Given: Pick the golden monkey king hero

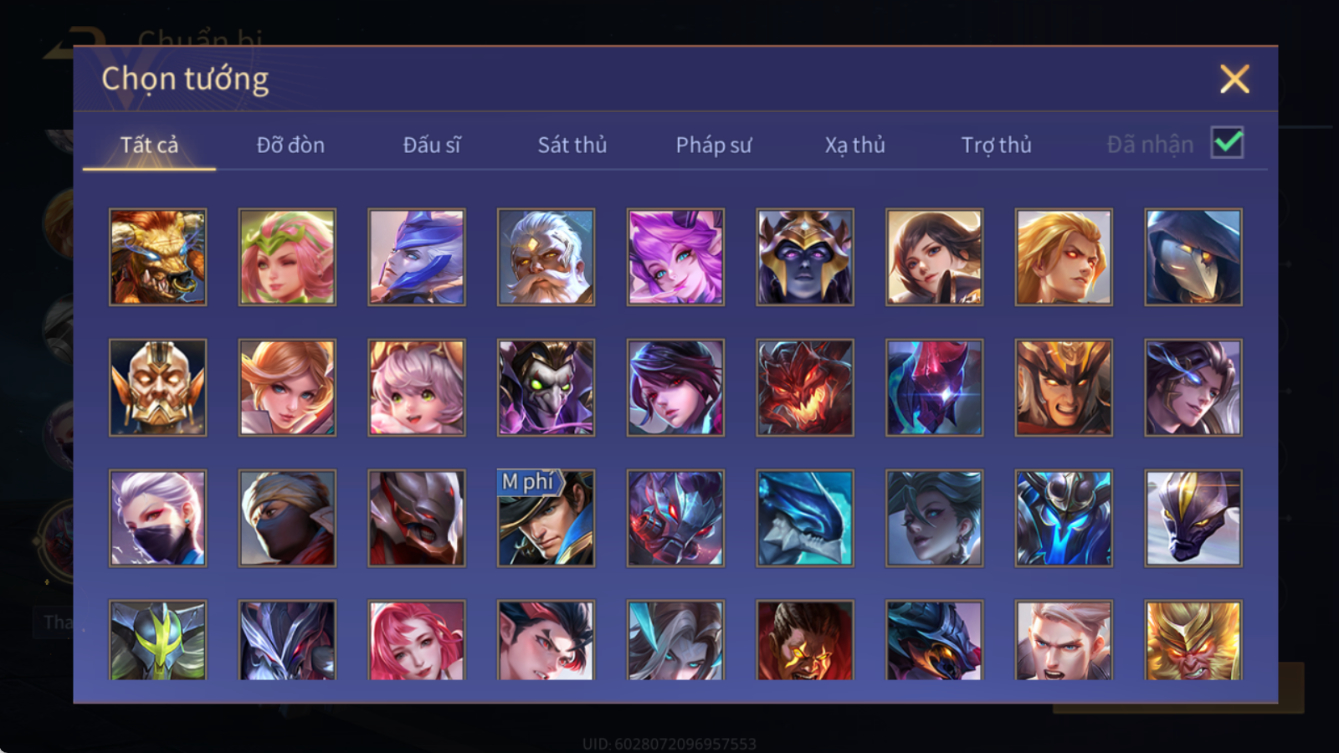Looking at the screenshot, I should pos(1193,640).
